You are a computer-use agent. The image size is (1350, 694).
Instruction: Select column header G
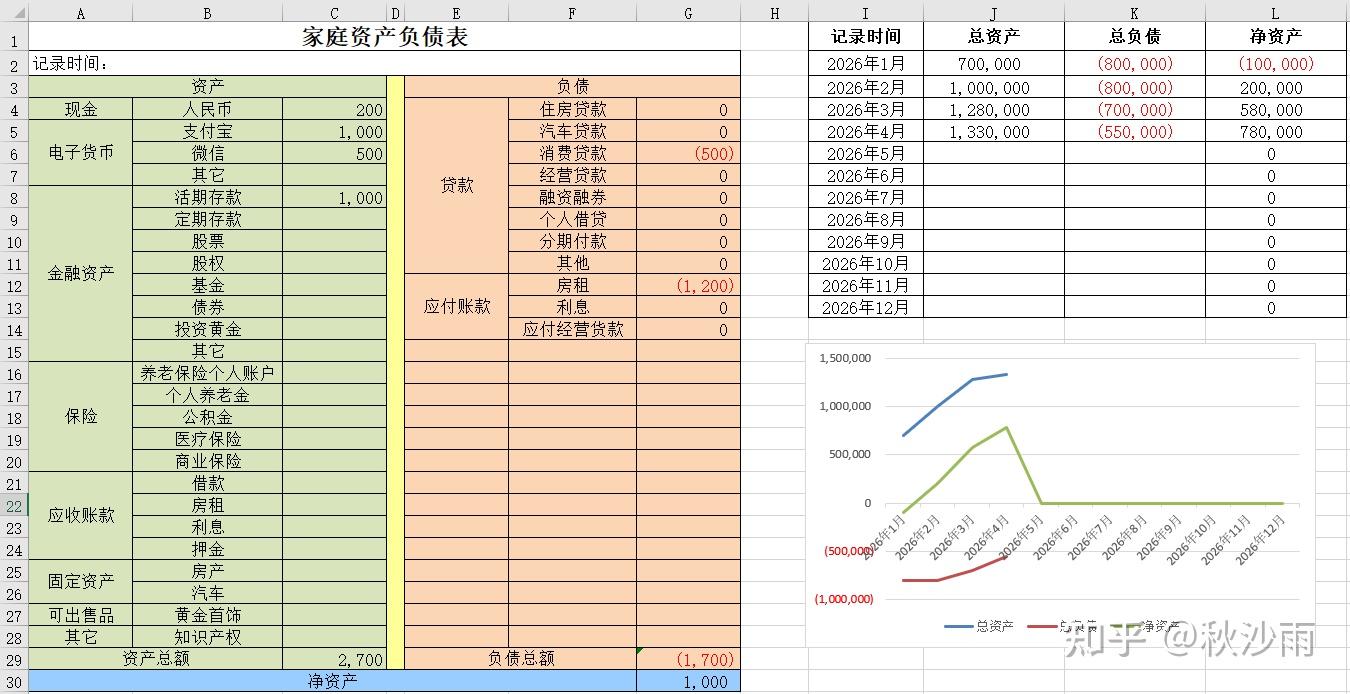tap(688, 13)
